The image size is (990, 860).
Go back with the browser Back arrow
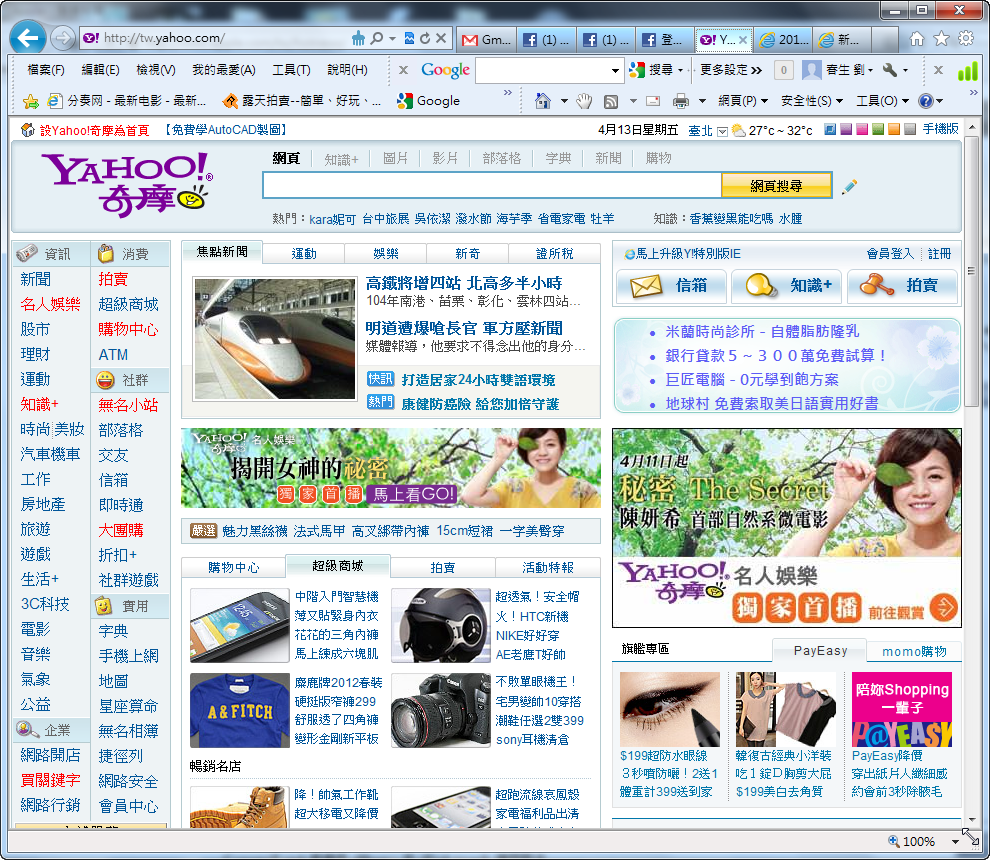coord(28,38)
